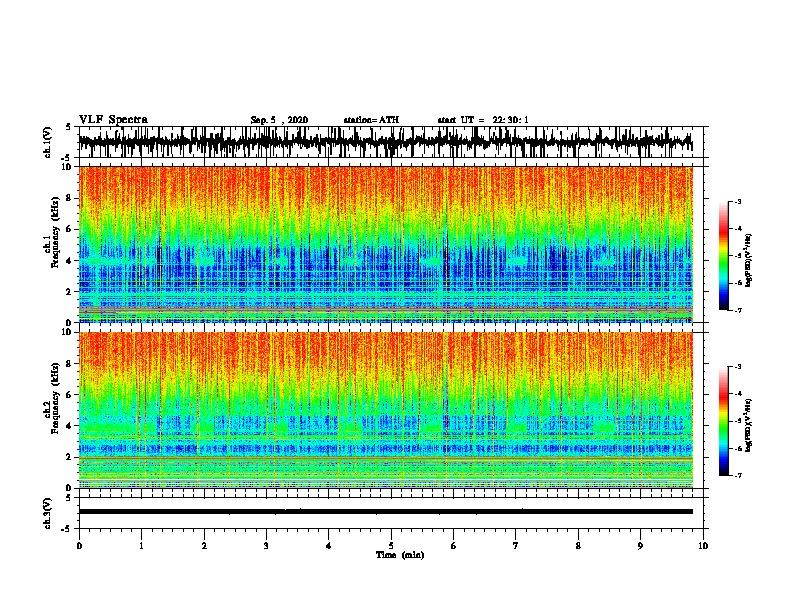
Task: Click time axis tick label "4"
Action: [x=329, y=546]
